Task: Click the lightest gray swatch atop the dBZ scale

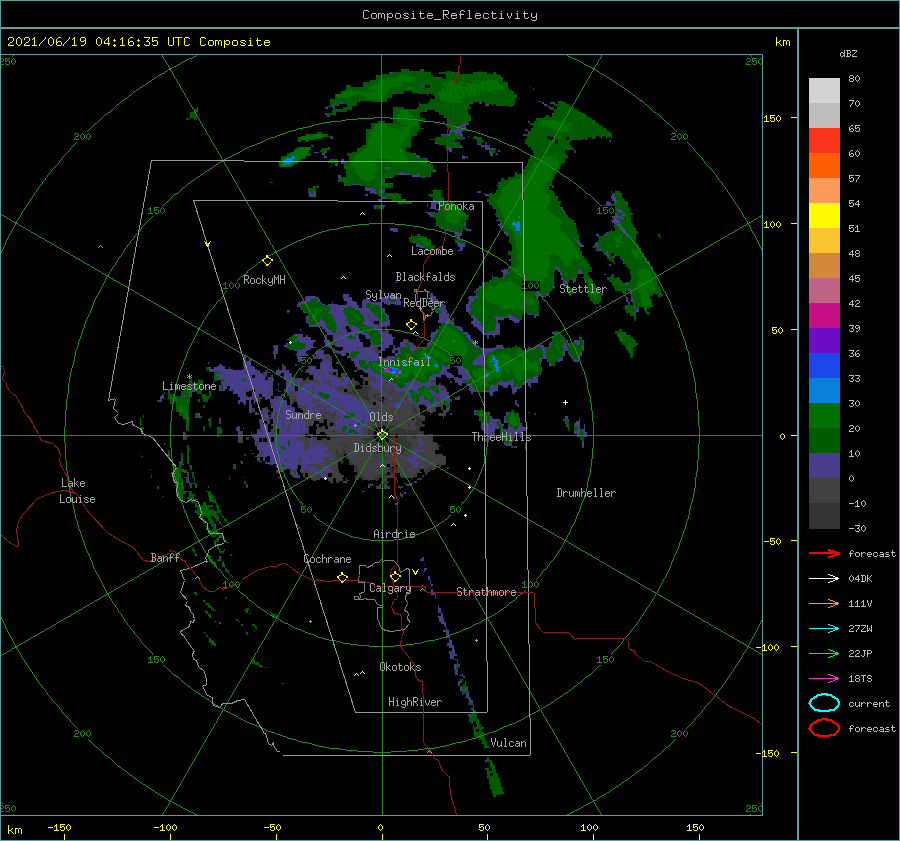Action: click(824, 91)
